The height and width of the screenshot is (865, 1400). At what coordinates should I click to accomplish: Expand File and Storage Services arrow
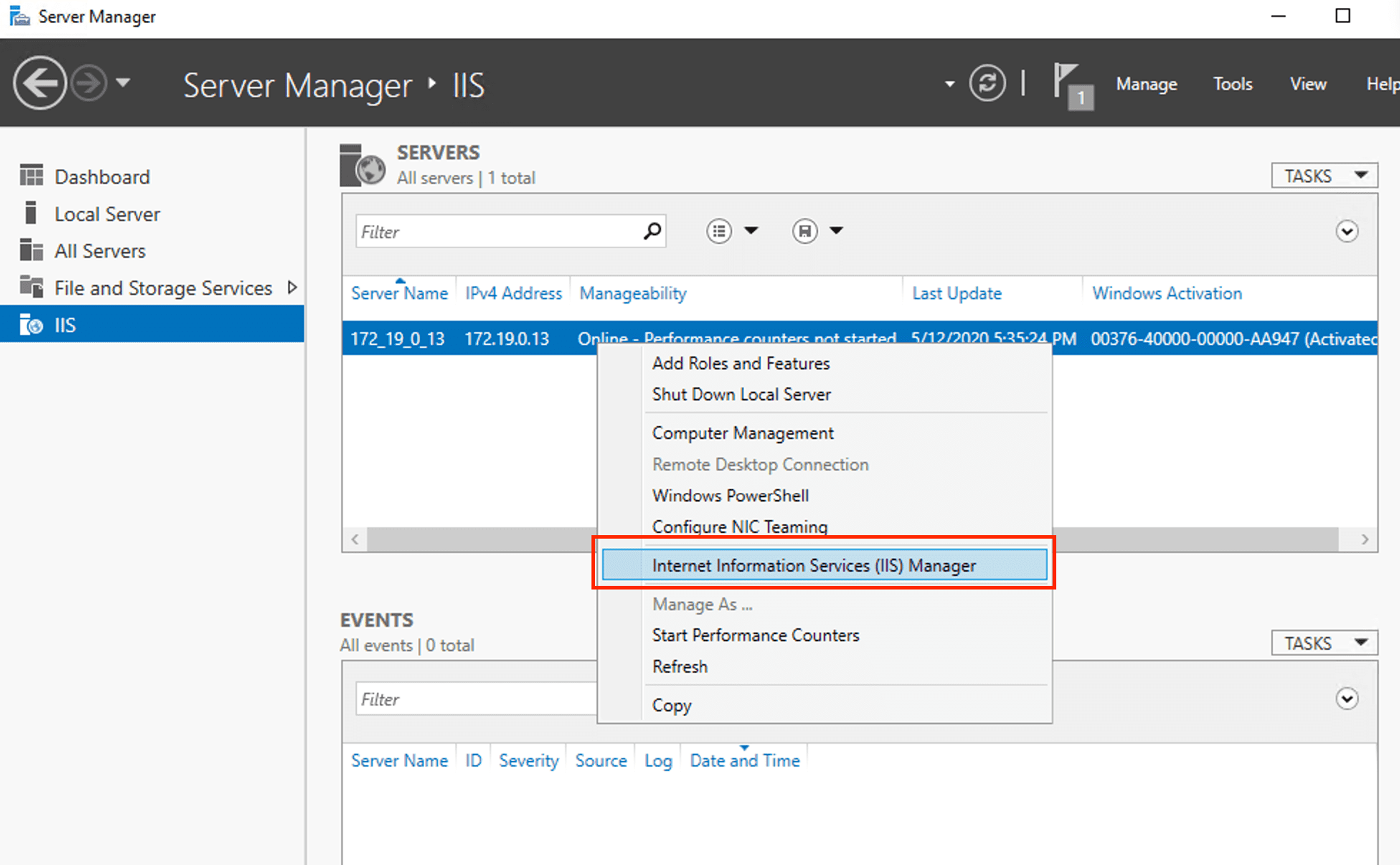pos(292,287)
